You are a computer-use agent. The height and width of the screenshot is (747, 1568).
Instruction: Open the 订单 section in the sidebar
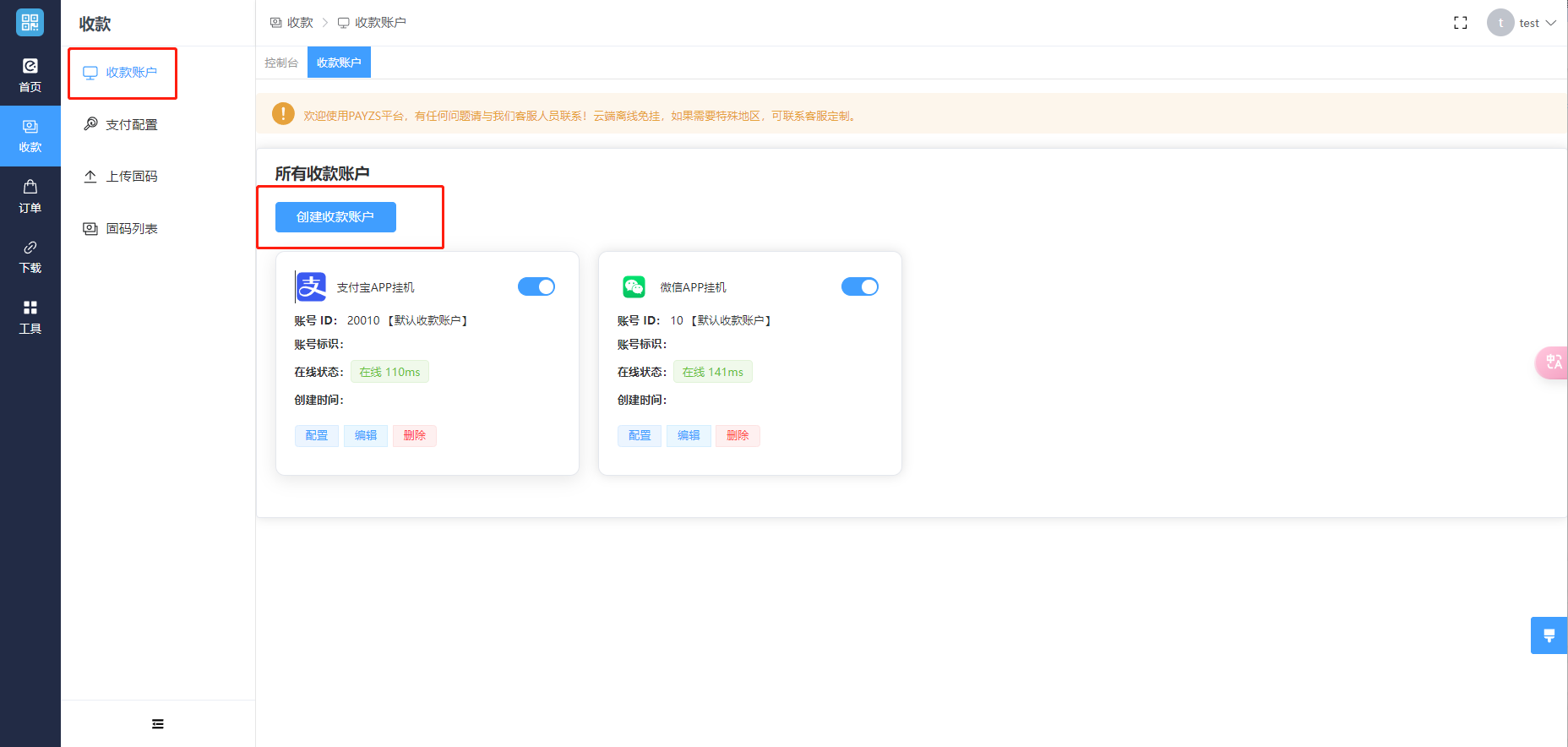(30, 196)
